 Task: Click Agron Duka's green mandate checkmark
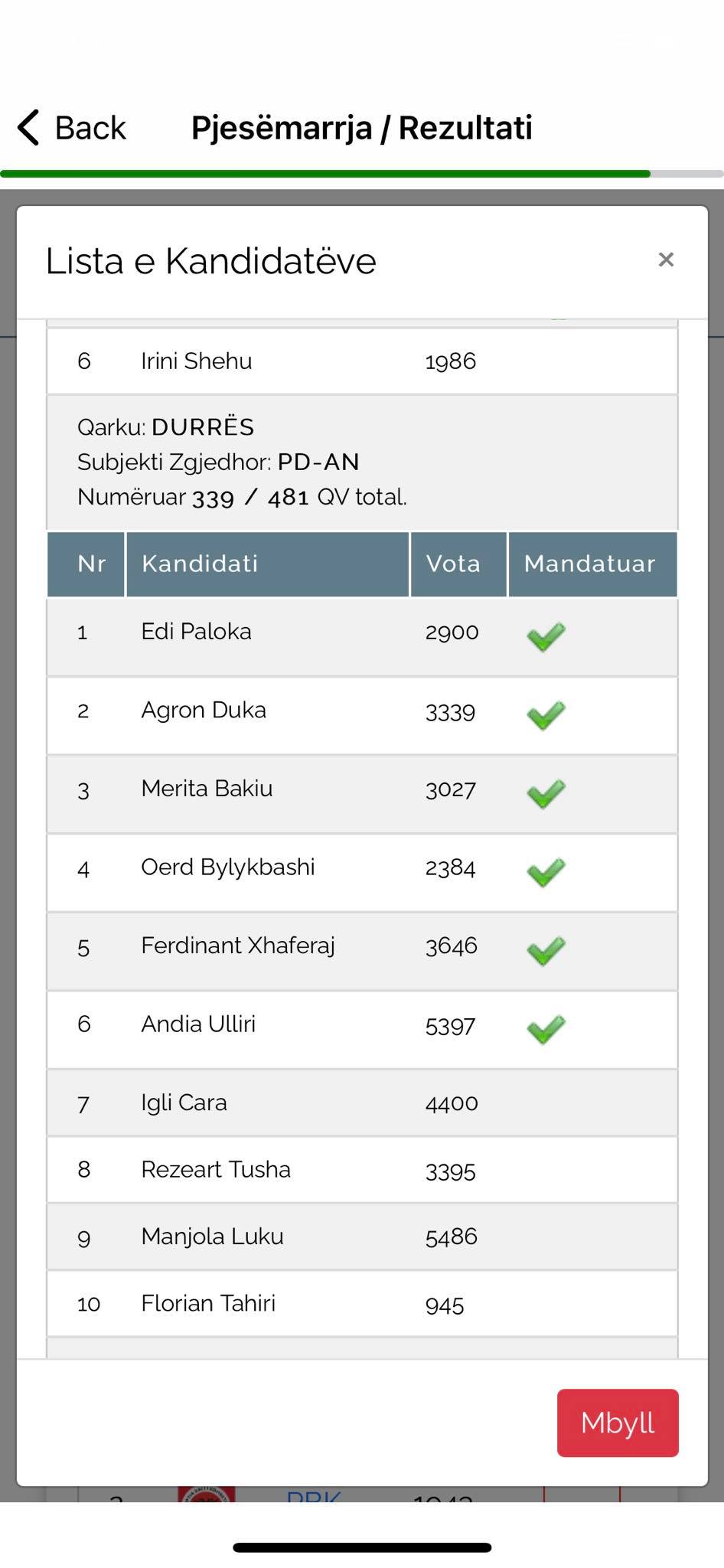point(546,715)
